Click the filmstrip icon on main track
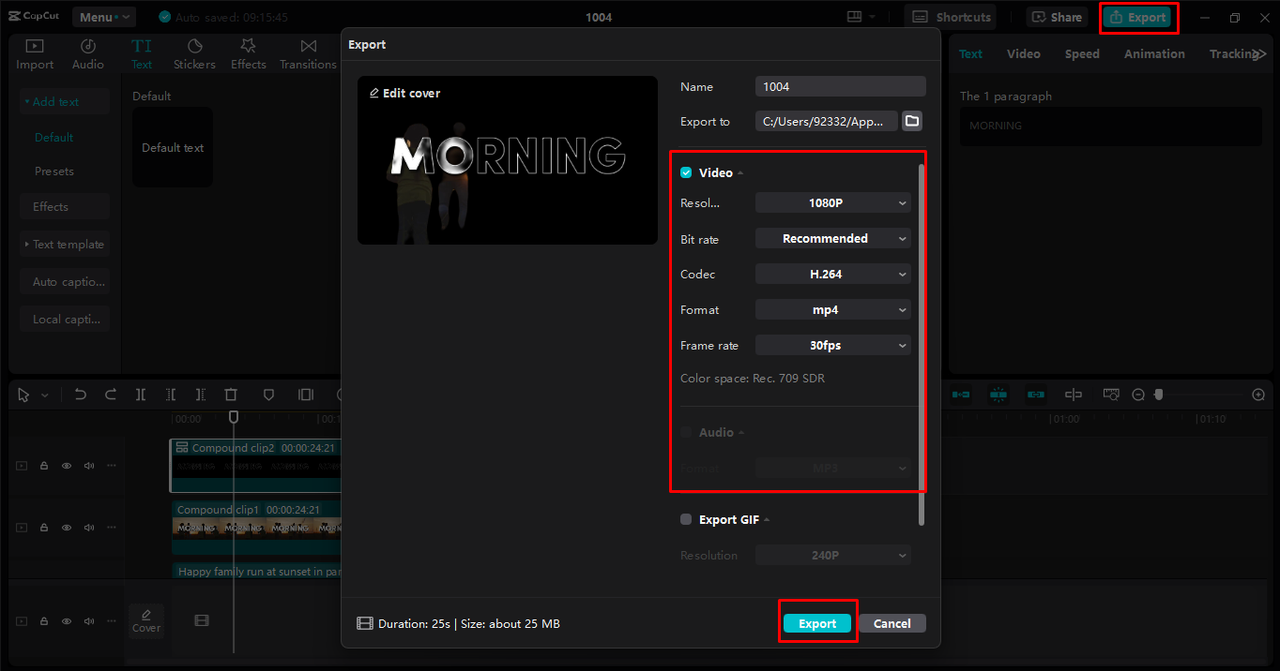Screen dimensions: 1280x671 (x=202, y=621)
